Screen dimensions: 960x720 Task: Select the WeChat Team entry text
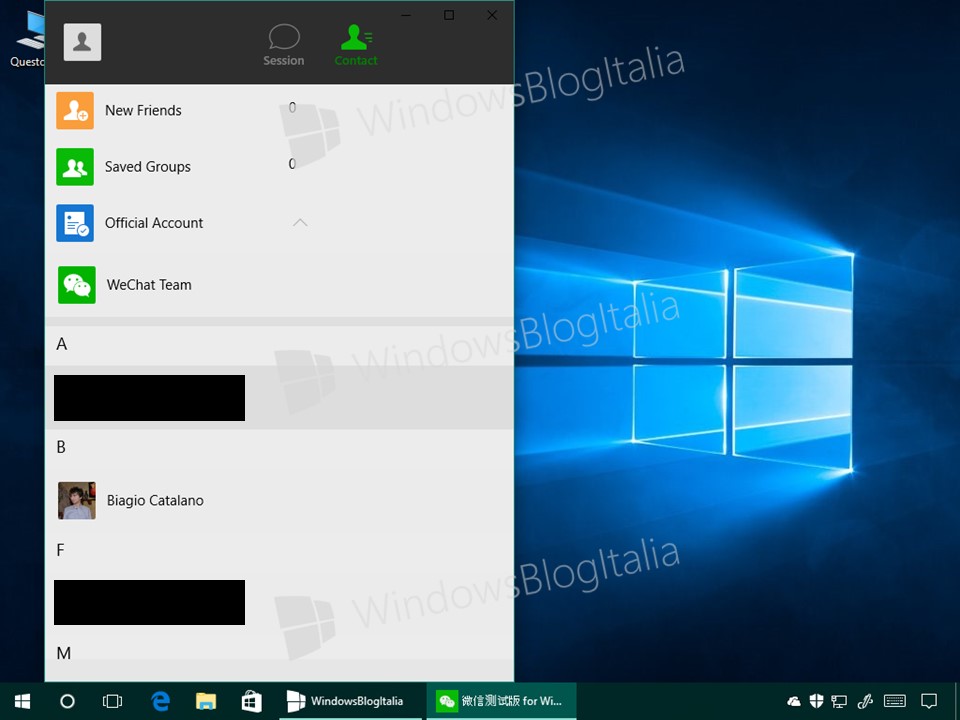point(149,285)
